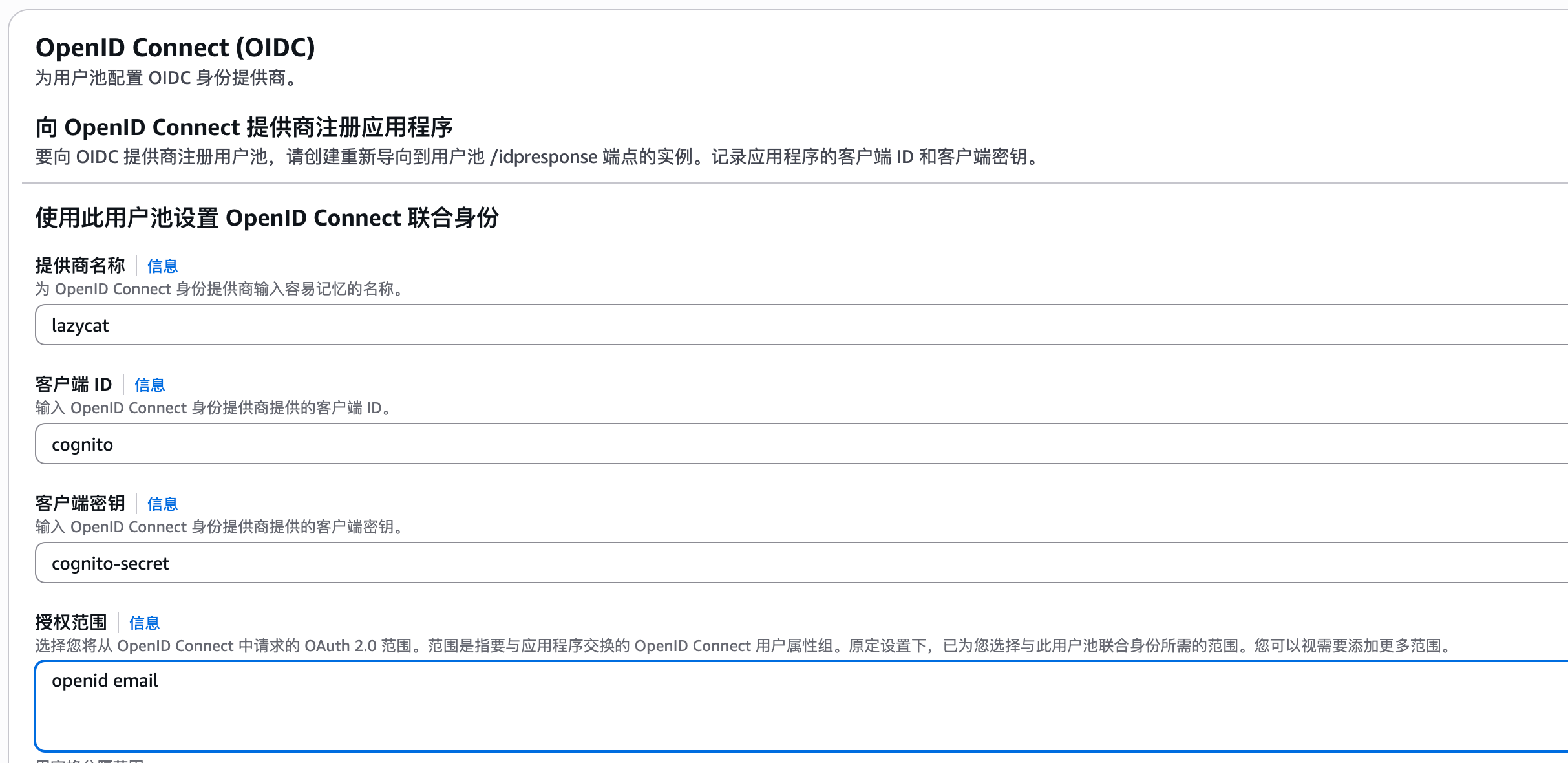Click the subtitle 为用户池配置 OIDC 身份提供商
1568x763 pixels.
[167, 78]
